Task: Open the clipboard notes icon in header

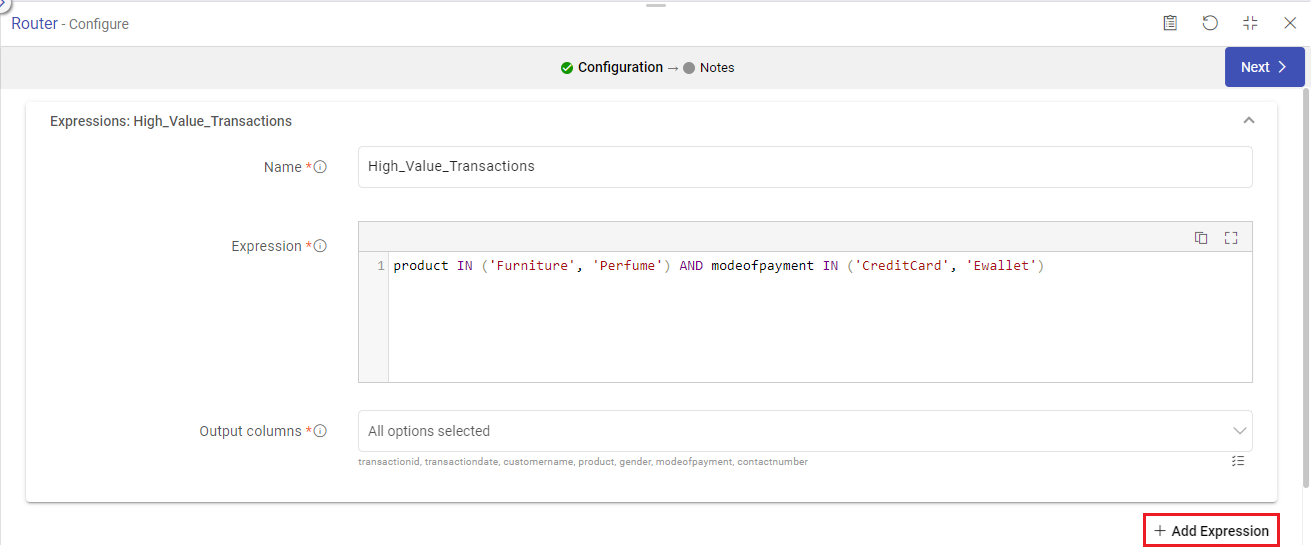Action: tap(1170, 23)
